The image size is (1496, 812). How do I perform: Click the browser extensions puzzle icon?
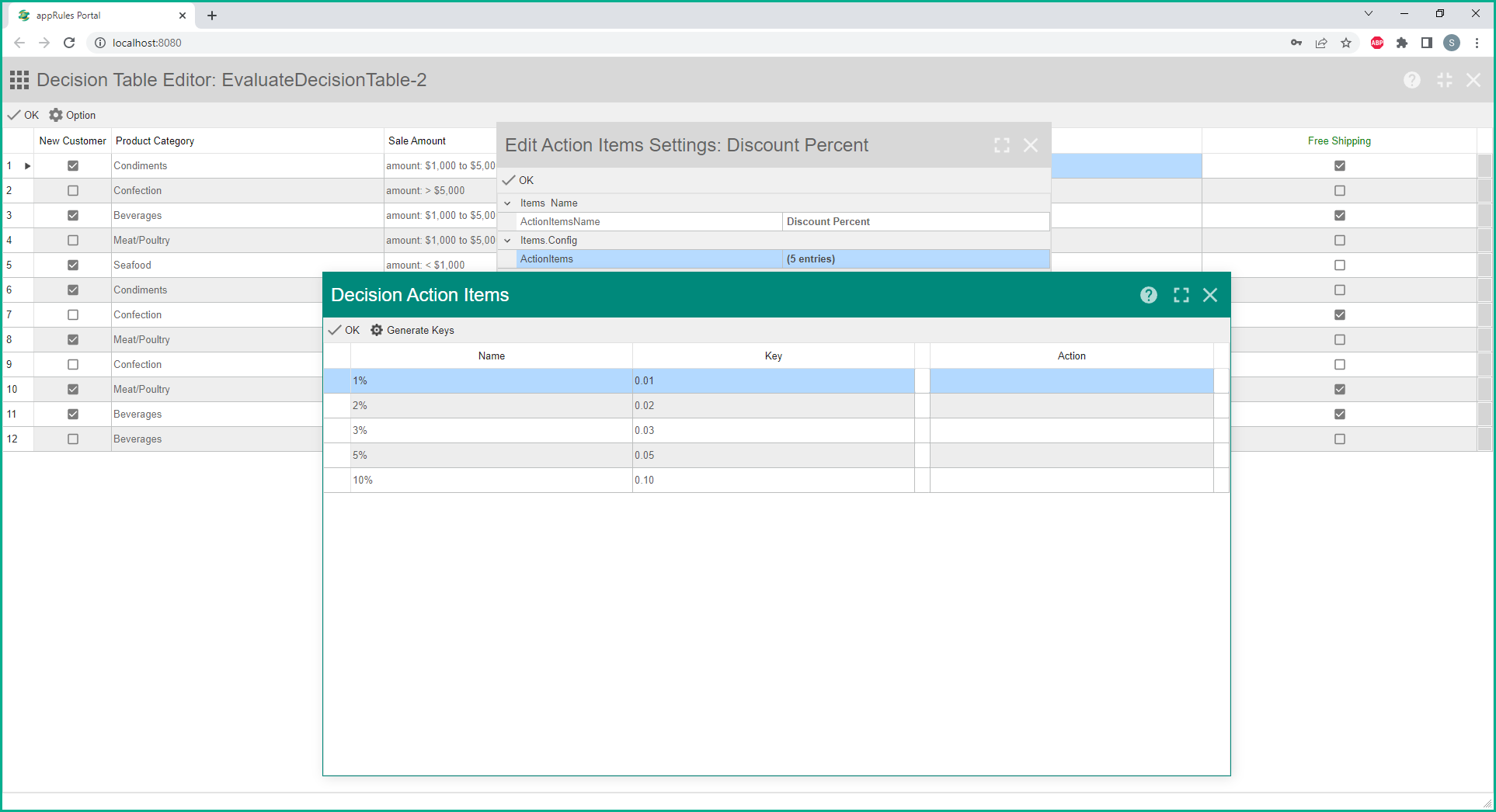pyautogui.click(x=1402, y=43)
